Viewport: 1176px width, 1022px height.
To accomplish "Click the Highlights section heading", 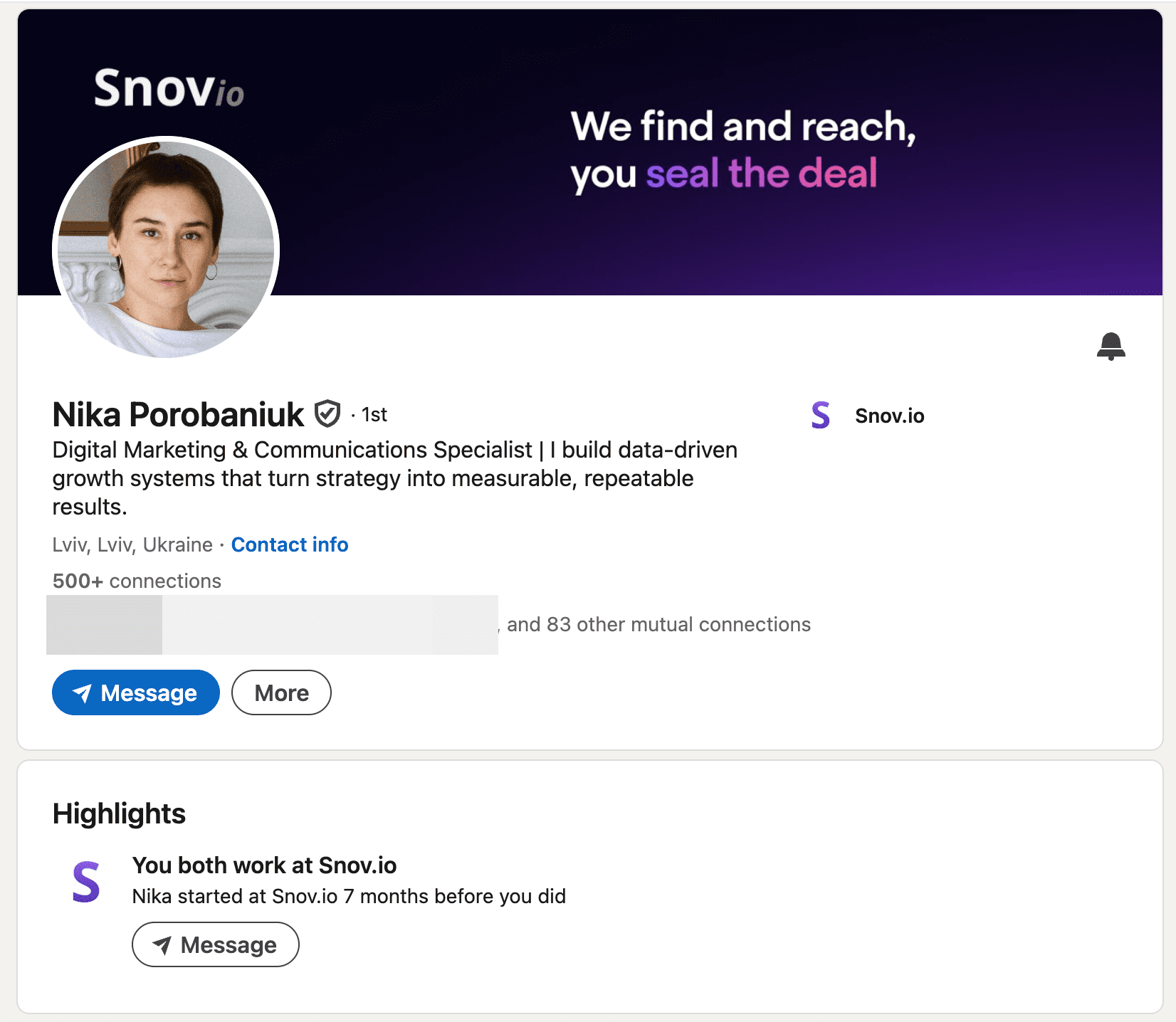I will click(x=119, y=813).
